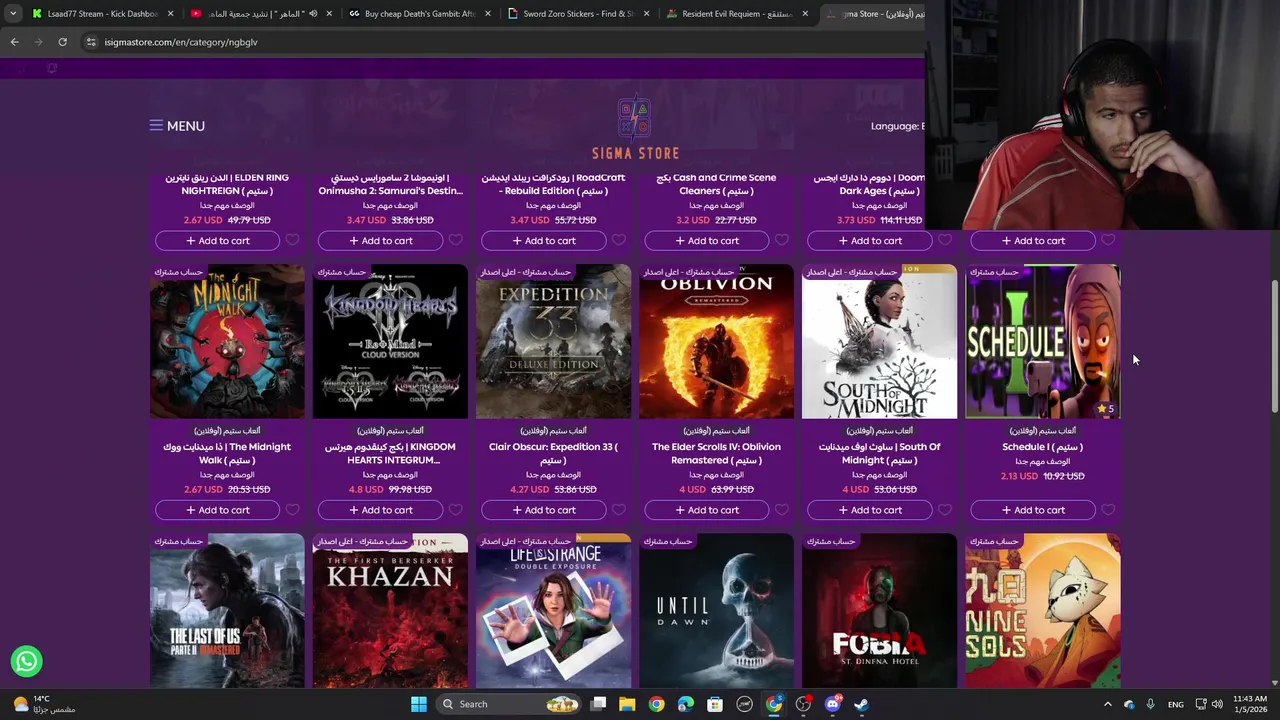Add Elden Ring Nightreign to cart

point(217,240)
